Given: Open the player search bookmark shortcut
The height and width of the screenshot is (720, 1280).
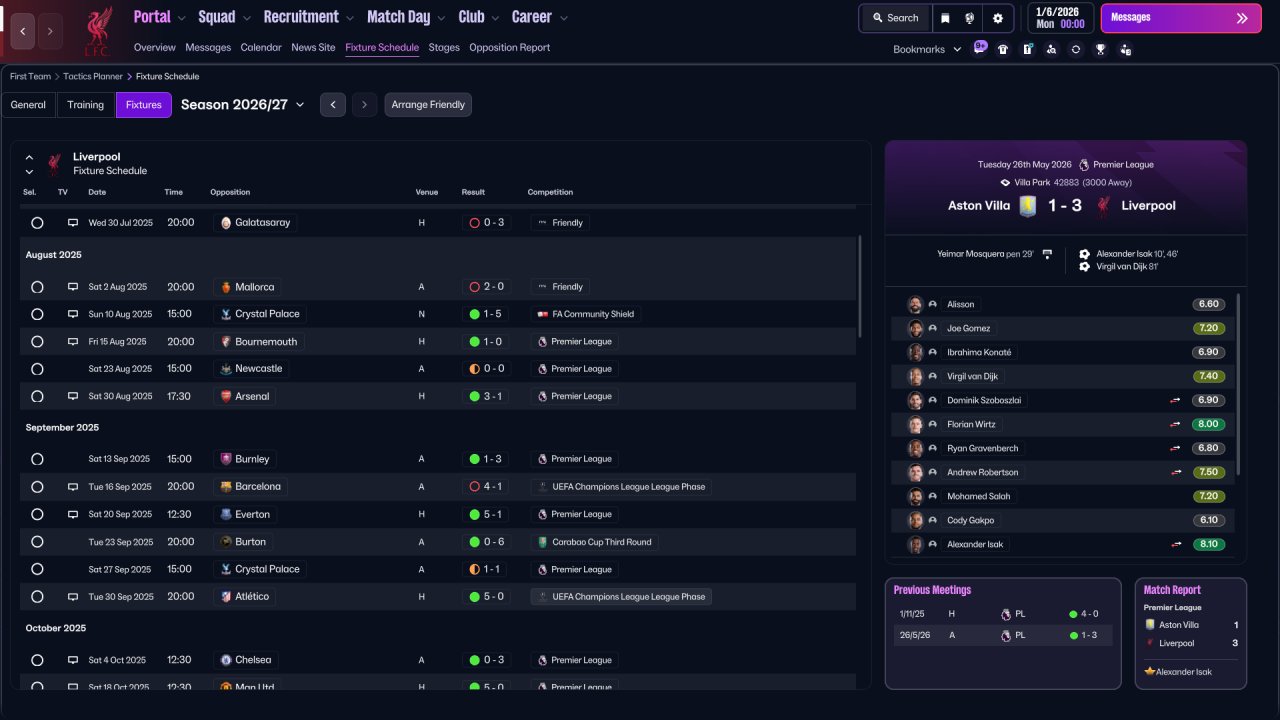Looking at the screenshot, I should tap(1051, 49).
